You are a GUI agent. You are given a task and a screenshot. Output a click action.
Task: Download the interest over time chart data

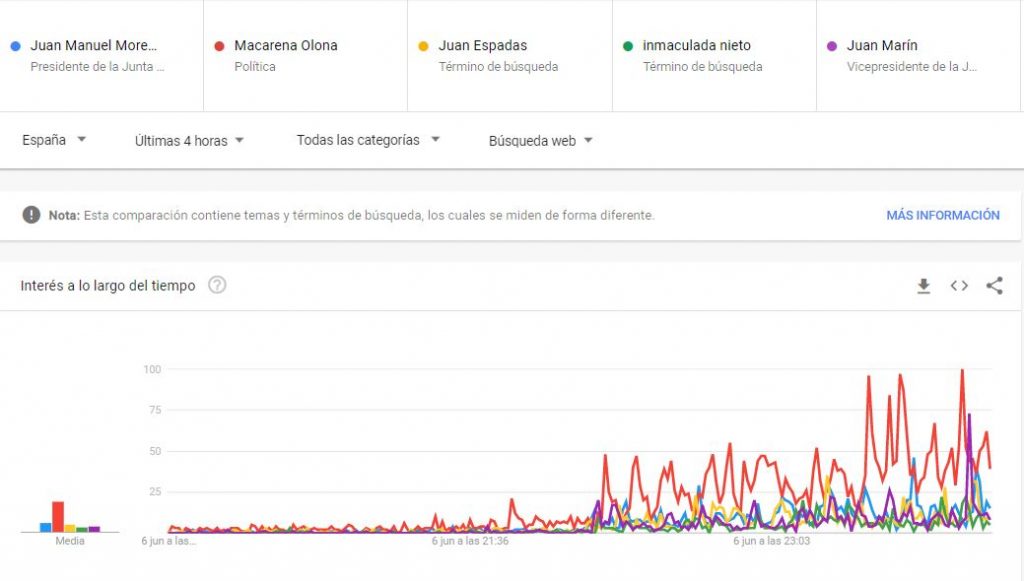coord(924,286)
